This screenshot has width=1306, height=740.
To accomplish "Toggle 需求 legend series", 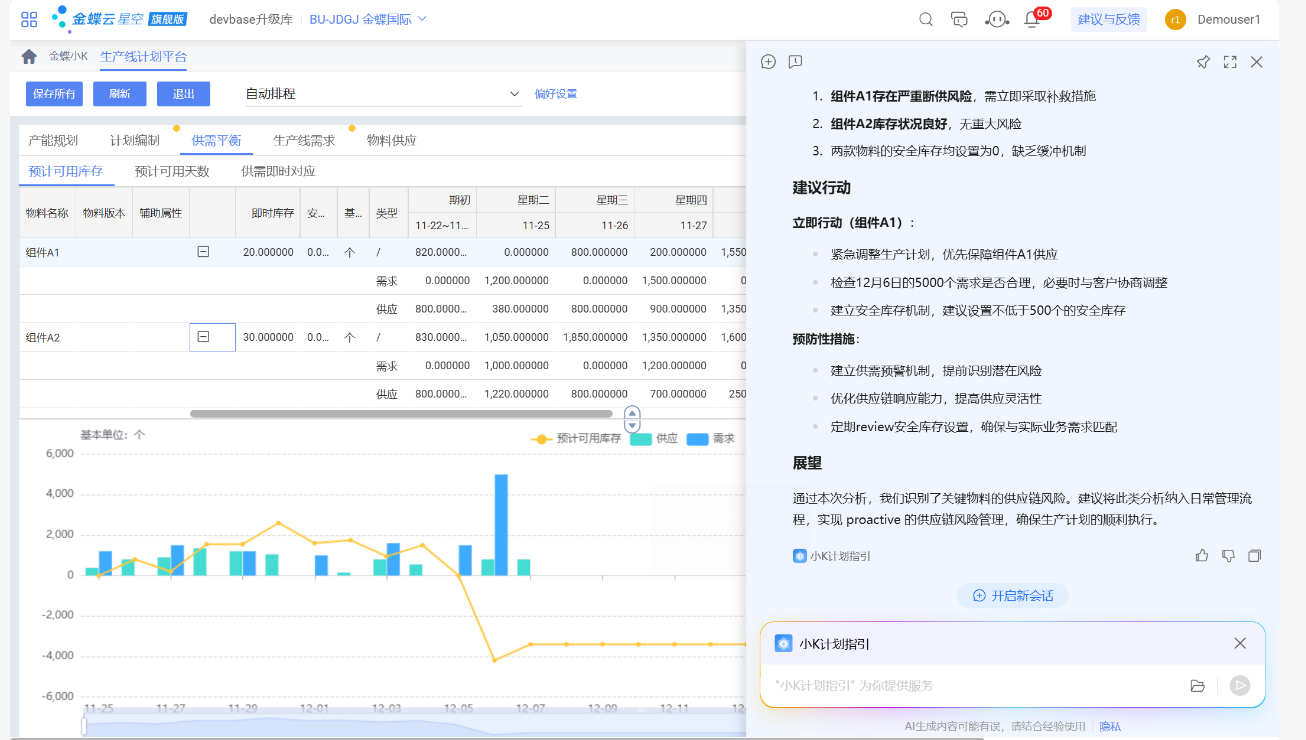I will pyautogui.click(x=711, y=438).
